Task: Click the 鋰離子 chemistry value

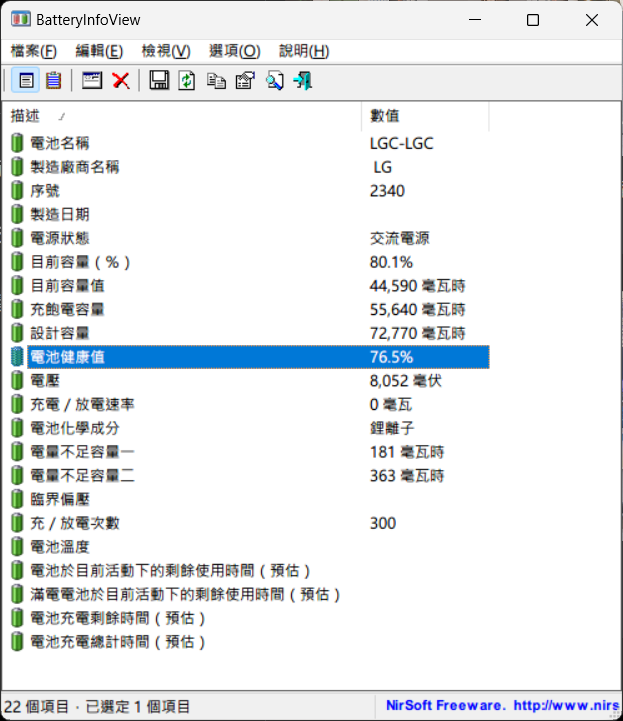Action: [x=392, y=428]
